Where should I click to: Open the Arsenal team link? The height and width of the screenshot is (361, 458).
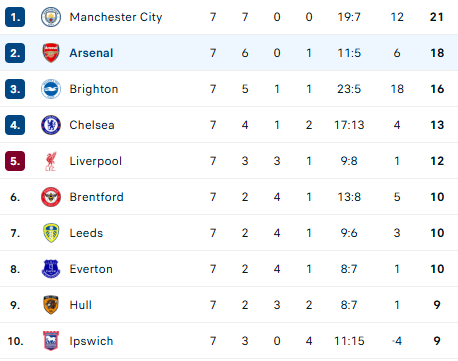tap(91, 53)
